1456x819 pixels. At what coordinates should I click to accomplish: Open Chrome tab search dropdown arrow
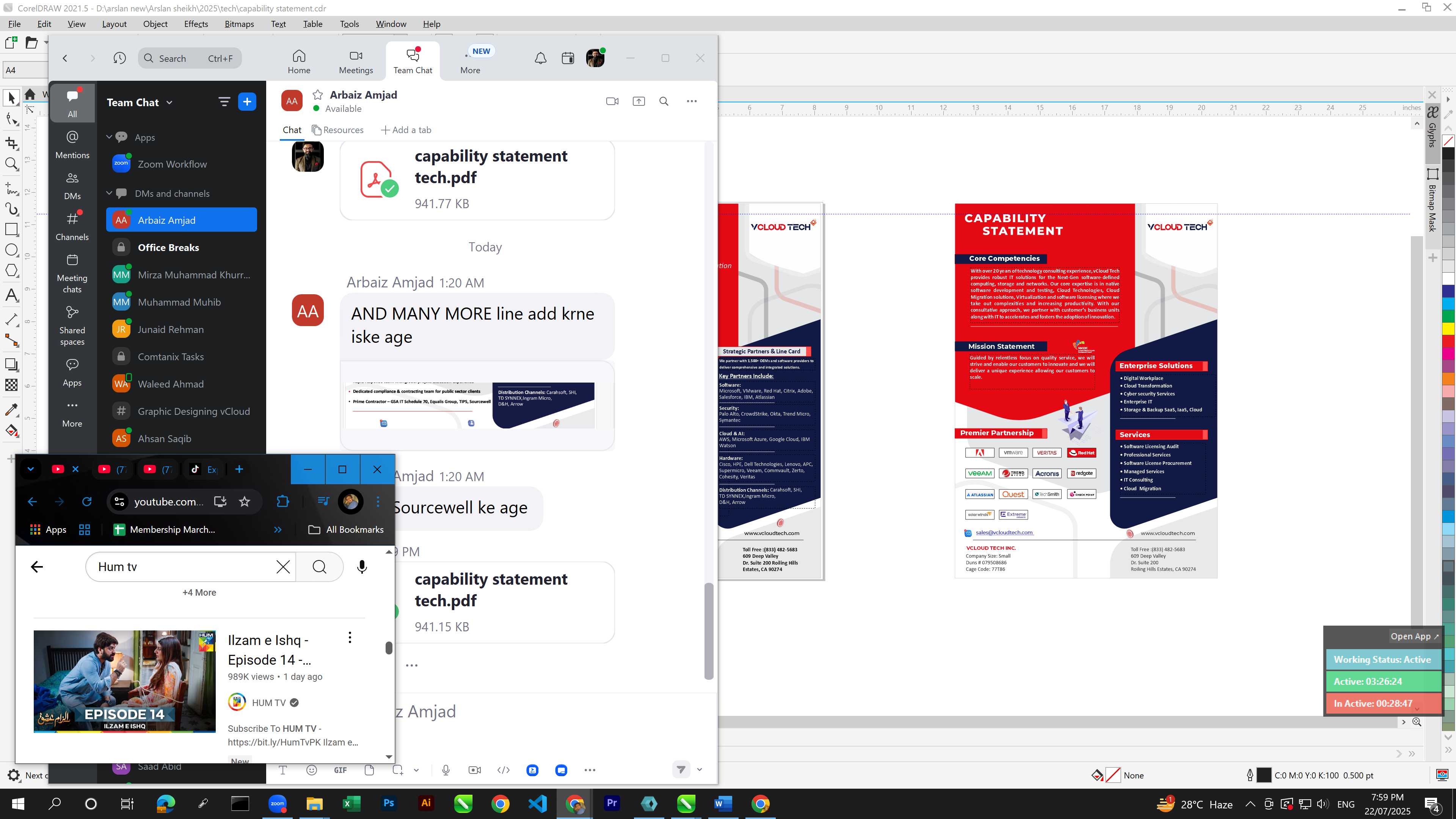[30, 469]
